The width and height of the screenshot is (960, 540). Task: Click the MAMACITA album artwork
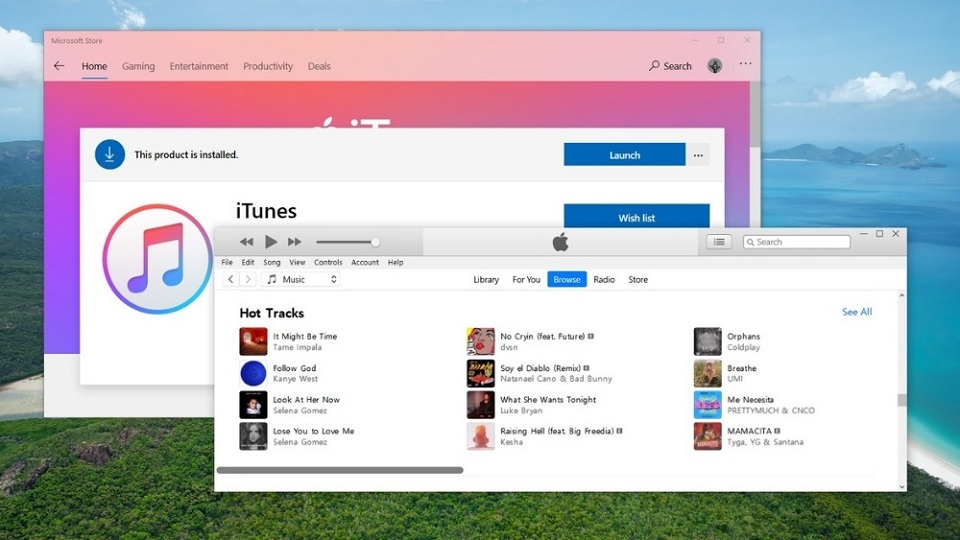pos(708,437)
